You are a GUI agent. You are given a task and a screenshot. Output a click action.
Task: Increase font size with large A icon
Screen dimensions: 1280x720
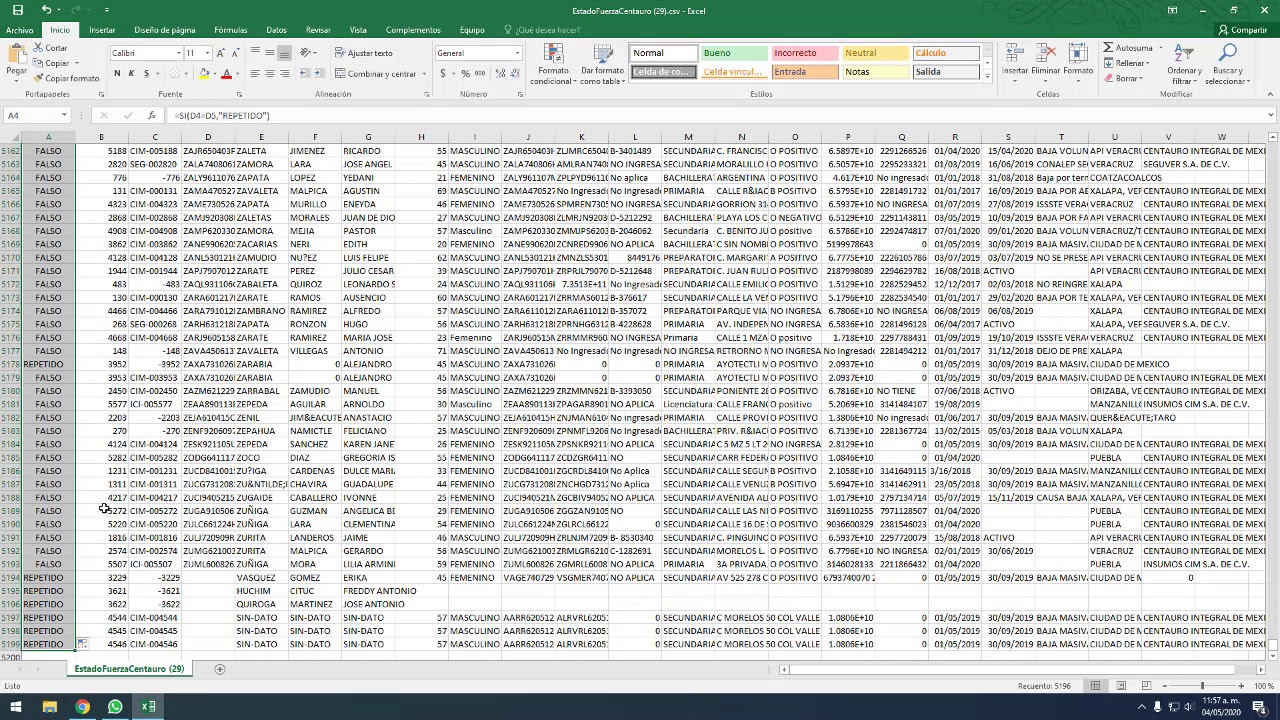pos(221,53)
